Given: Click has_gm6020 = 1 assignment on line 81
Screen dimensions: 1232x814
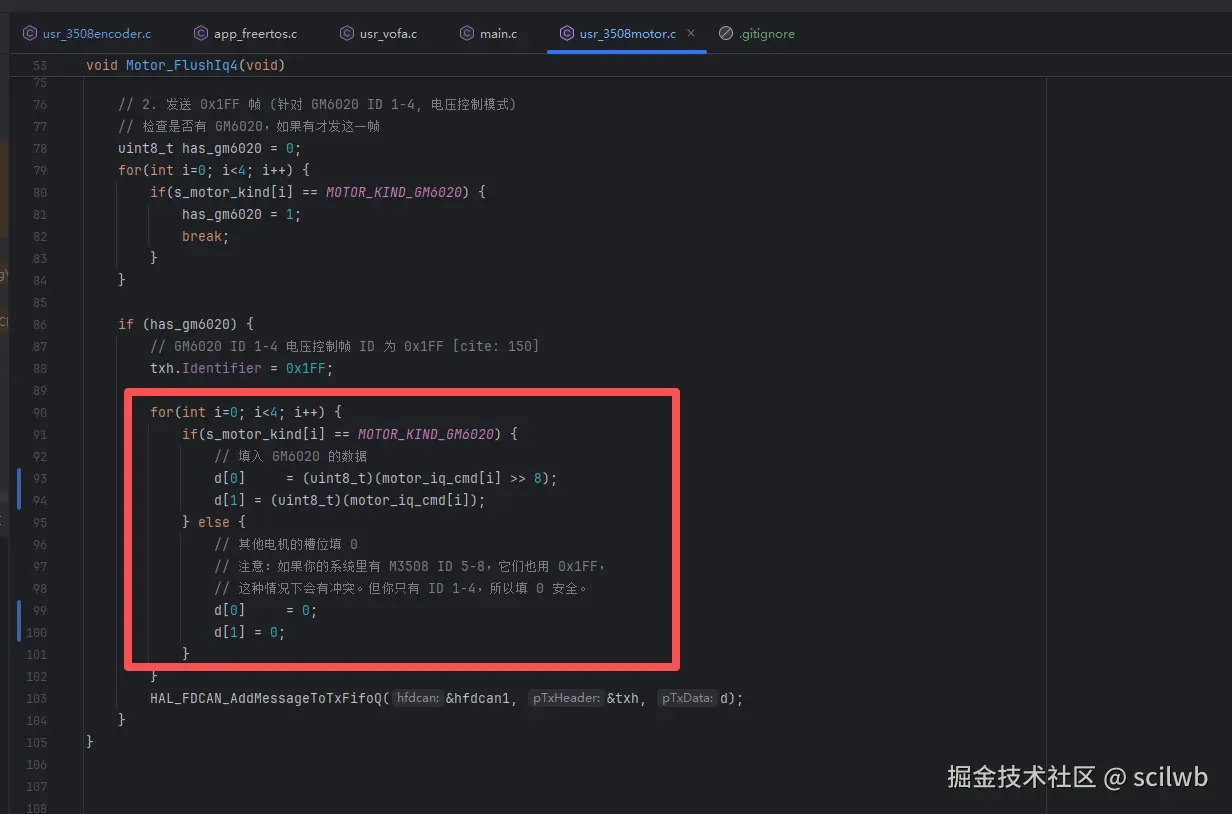Looking at the screenshot, I should click(x=241, y=214).
